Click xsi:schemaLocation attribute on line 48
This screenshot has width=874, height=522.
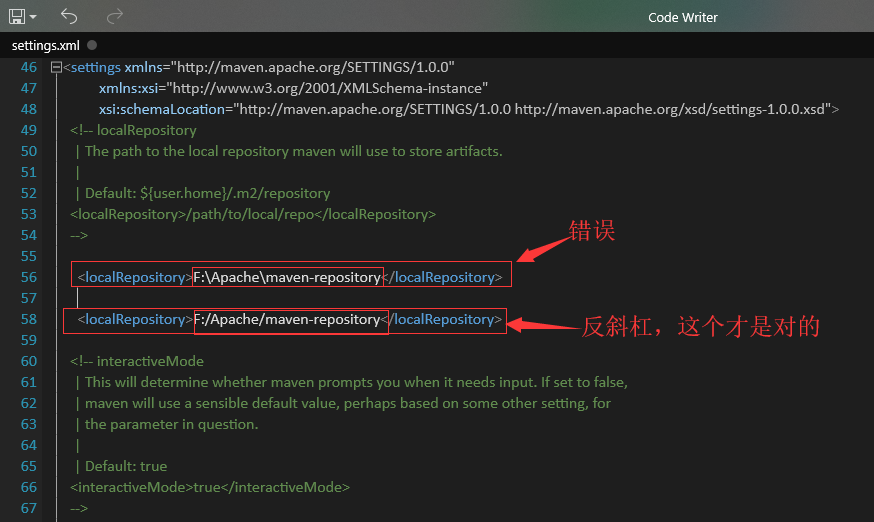[162, 109]
